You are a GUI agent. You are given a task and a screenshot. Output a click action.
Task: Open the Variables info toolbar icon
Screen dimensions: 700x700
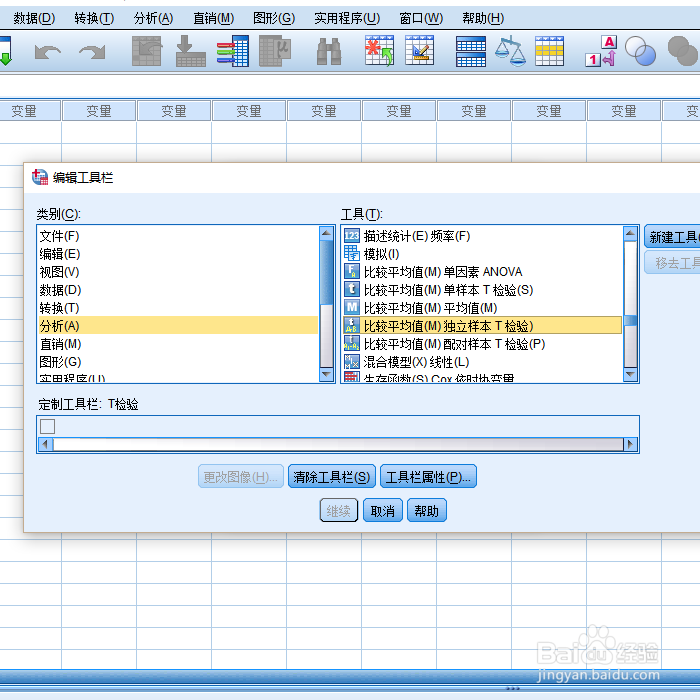(x=233, y=51)
